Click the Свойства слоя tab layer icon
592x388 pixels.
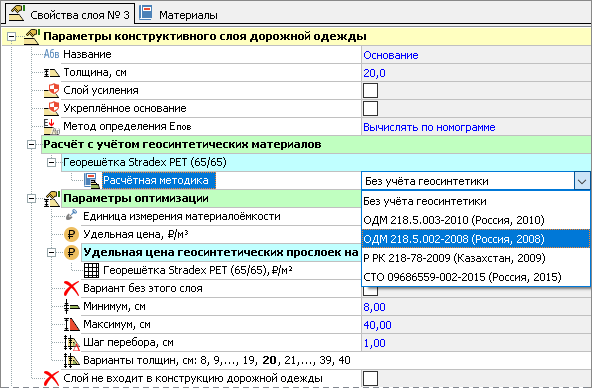[x=17, y=13]
